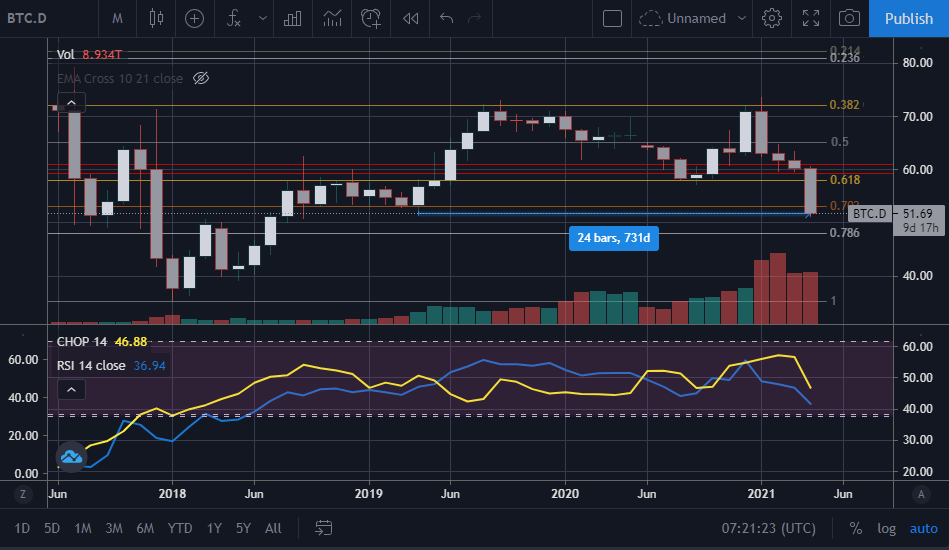Click the 51.69 current price value
Image resolution: width=949 pixels, height=550 pixels.
(x=918, y=214)
